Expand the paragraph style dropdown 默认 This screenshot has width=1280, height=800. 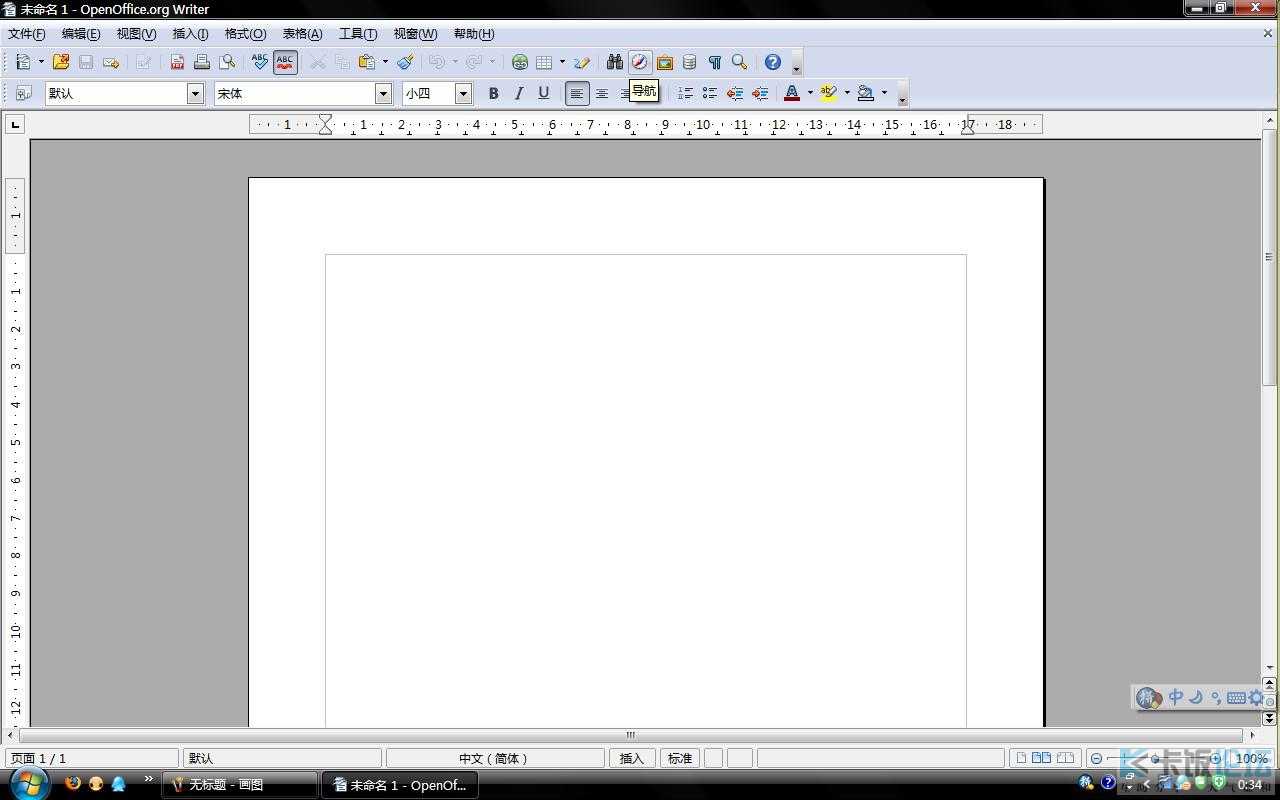[x=195, y=93]
